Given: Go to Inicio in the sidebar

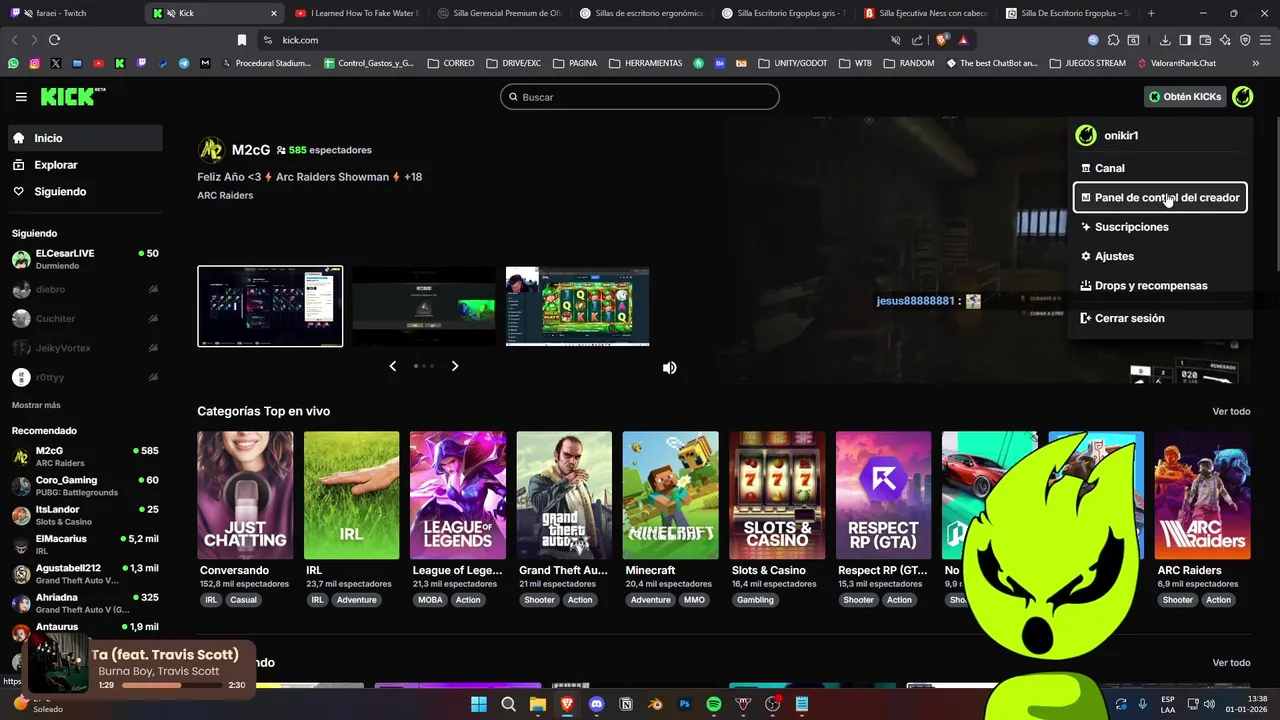Looking at the screenshot, I should 85,138.
